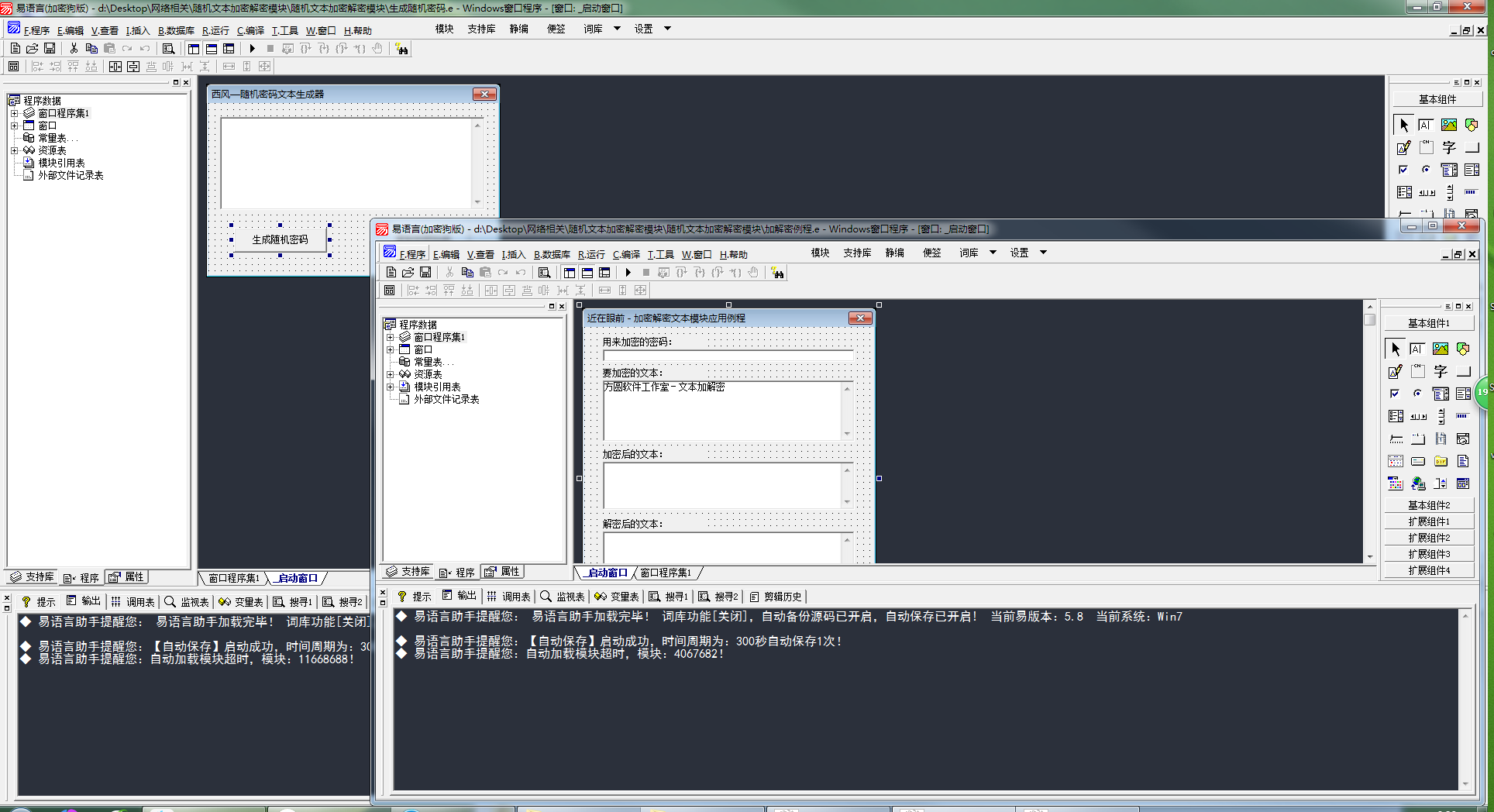Toggle component box display in front toolbar
The height and width of the screenshot is (812, 1494).
(x=604, y=272)
